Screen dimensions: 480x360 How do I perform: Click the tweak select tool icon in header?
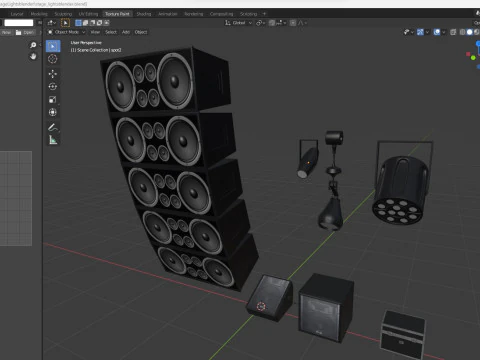point(65,23)
